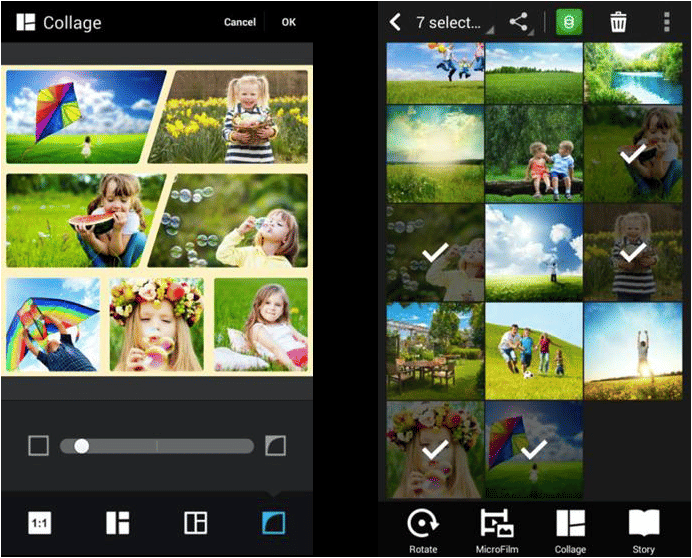Select the blue river forest photo

[x=633, y=73]
